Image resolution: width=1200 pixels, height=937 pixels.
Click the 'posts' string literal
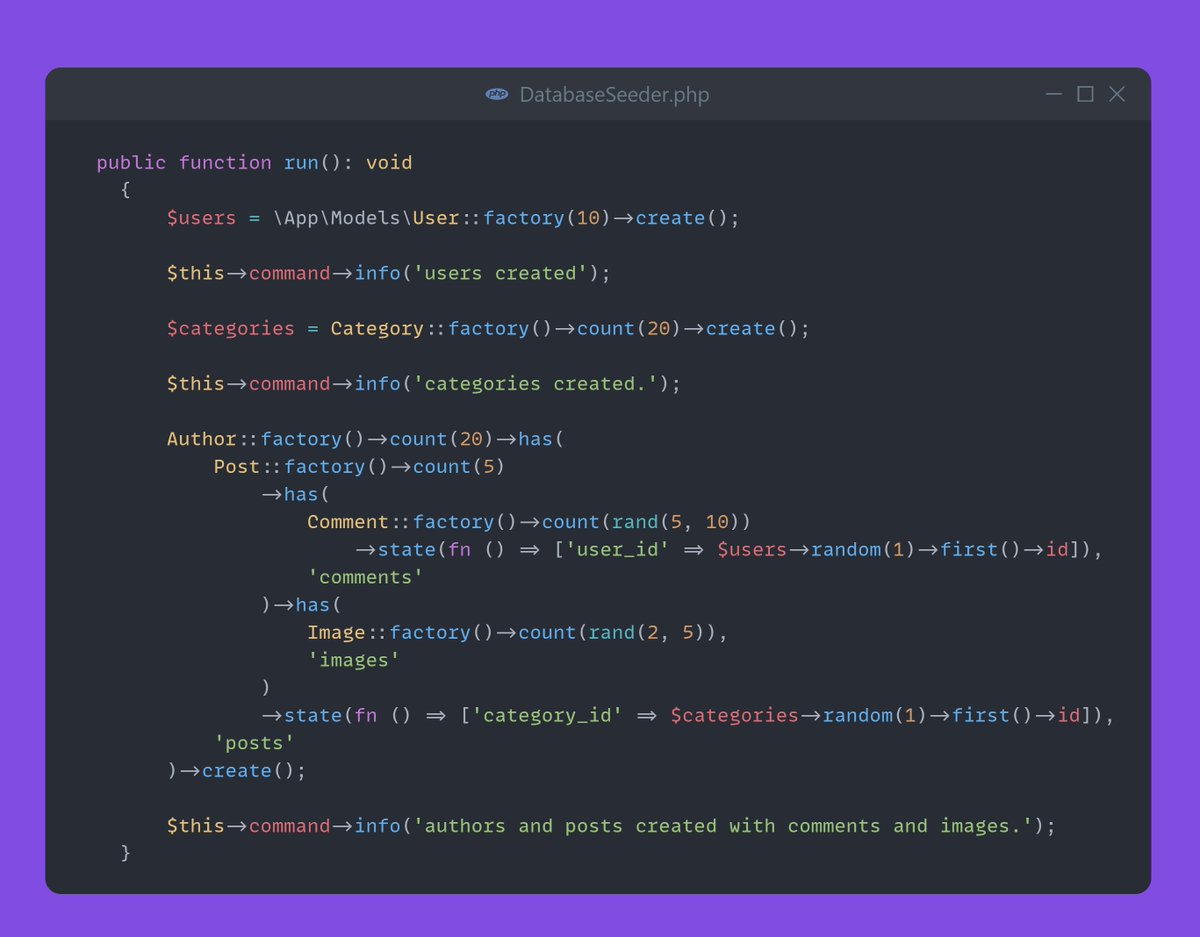click(254, 743)
